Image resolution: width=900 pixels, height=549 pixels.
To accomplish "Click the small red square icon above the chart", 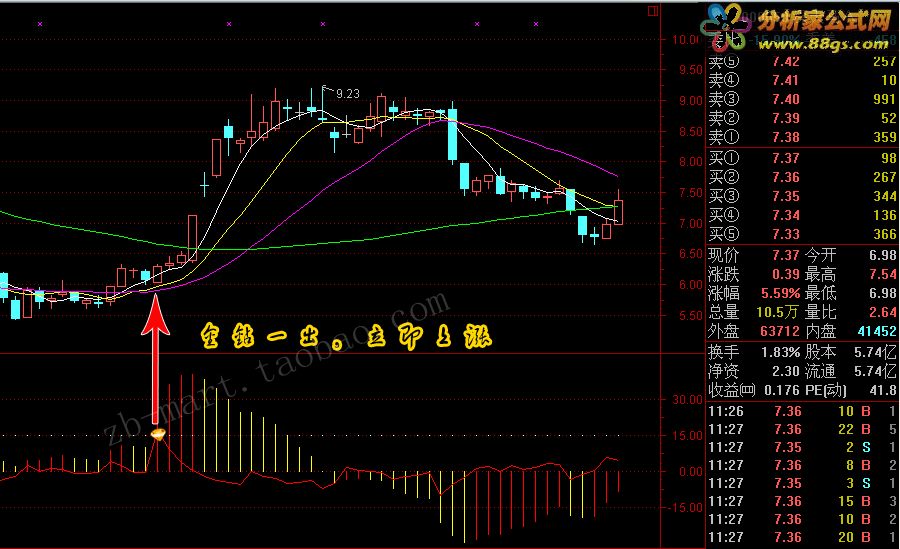I will click(x=653, y=11).
